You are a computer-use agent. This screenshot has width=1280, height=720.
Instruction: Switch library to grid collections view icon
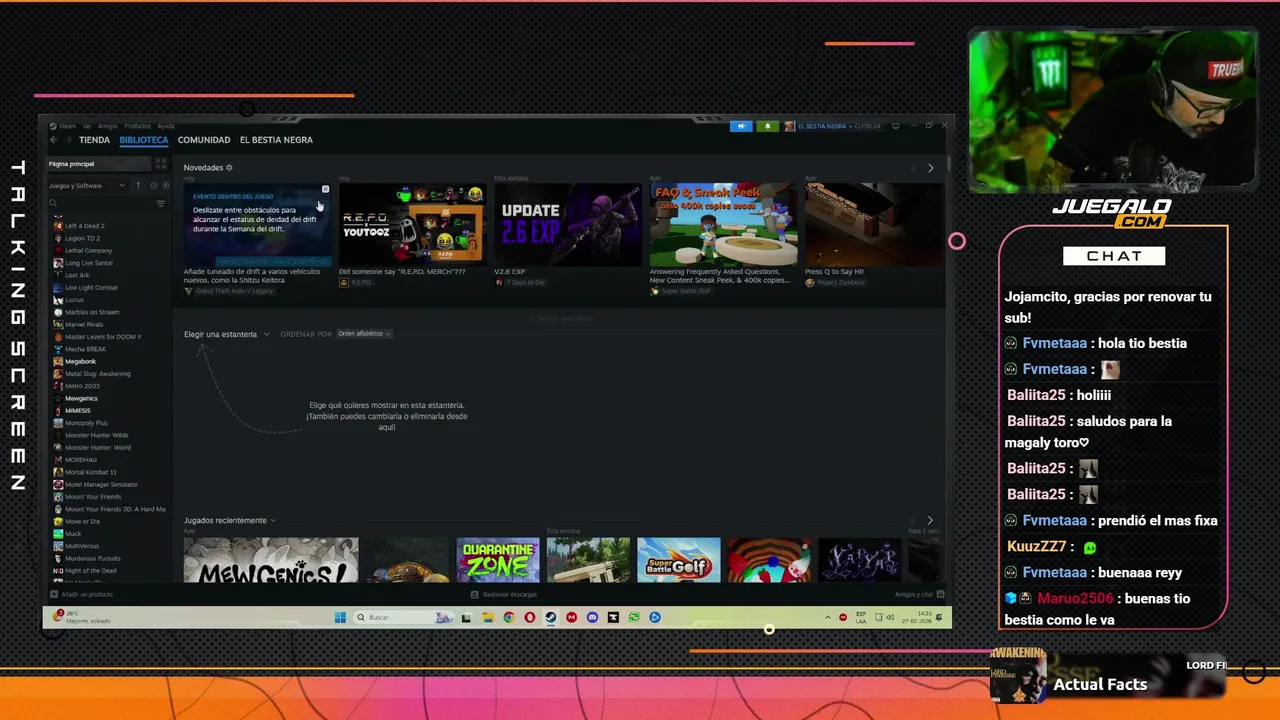(160, 164)
